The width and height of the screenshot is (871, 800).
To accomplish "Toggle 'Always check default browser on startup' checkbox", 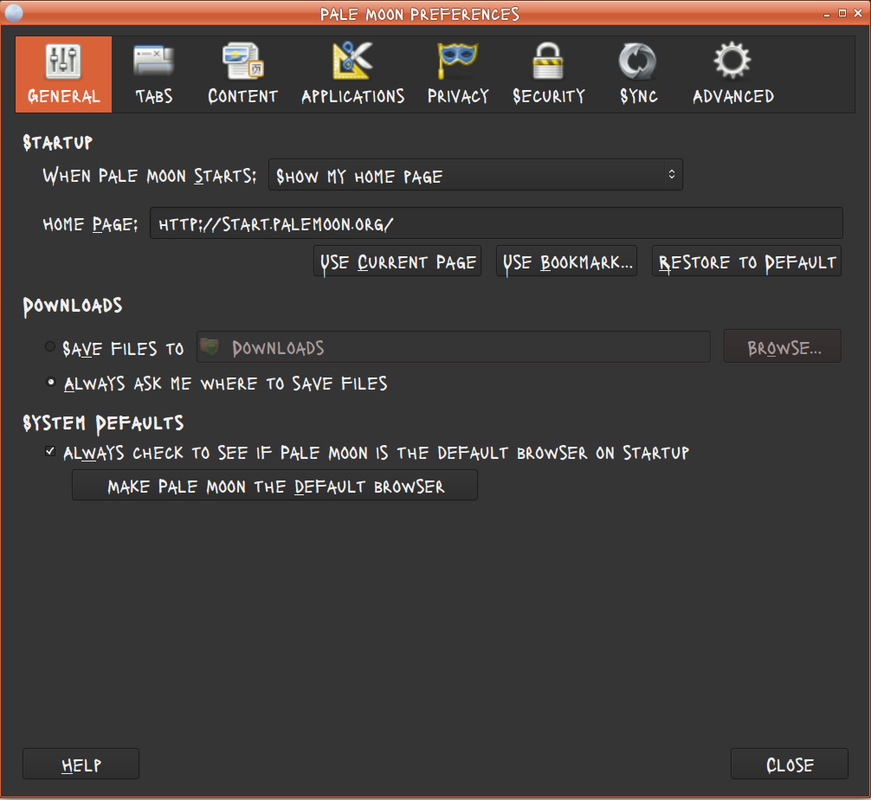I will (x=50, y=451).
